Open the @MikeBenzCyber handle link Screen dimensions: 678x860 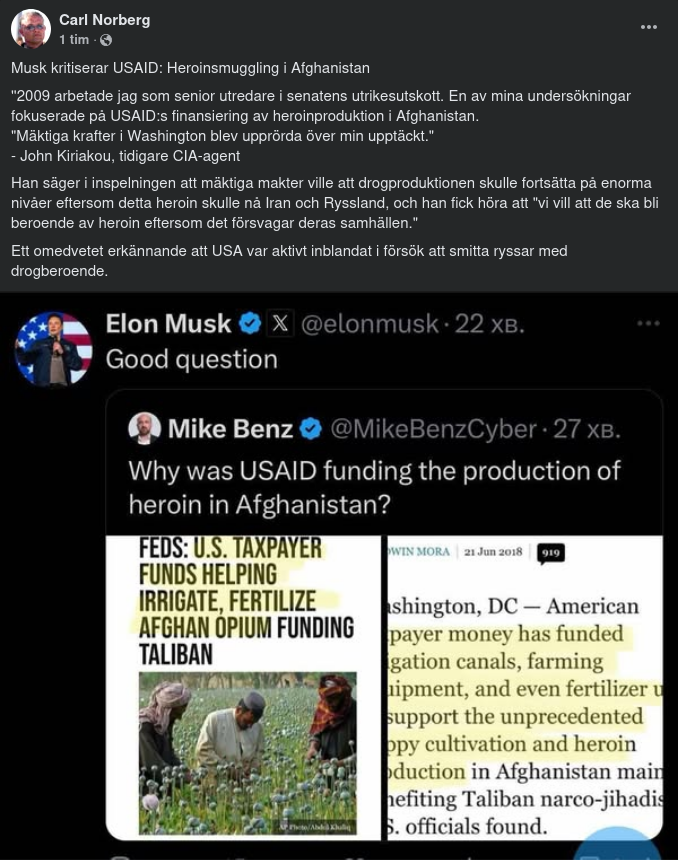tap(440, 429)
